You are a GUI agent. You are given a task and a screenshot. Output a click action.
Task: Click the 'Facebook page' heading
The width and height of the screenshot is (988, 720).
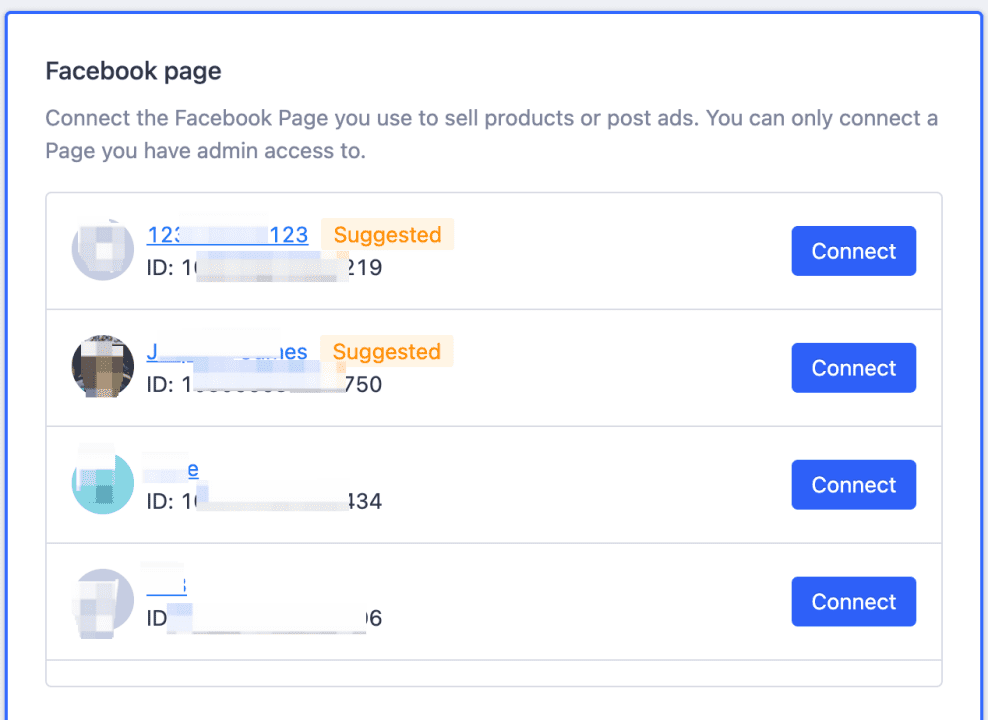coord(134,71)
